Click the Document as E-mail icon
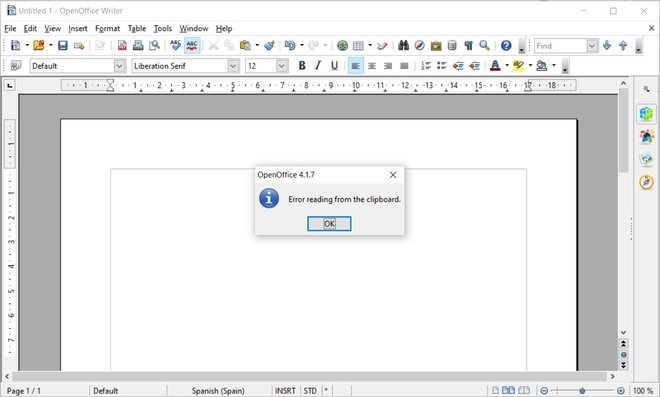This screenshot has height=397, width=660. pyautogui.click(x=79, y=45)
